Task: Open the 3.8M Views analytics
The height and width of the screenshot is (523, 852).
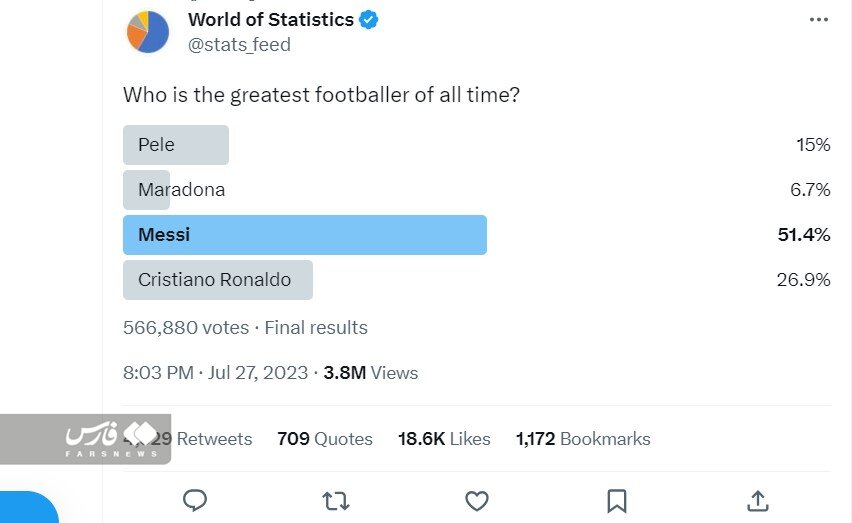Action: (371, 373)
